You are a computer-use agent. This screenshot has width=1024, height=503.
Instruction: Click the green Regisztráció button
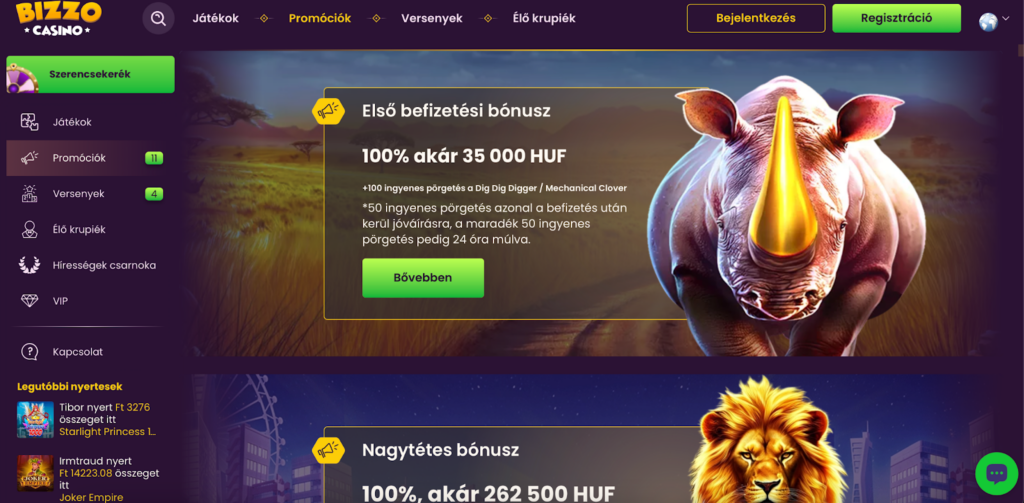pyautogui.click(x=896, y=18)
